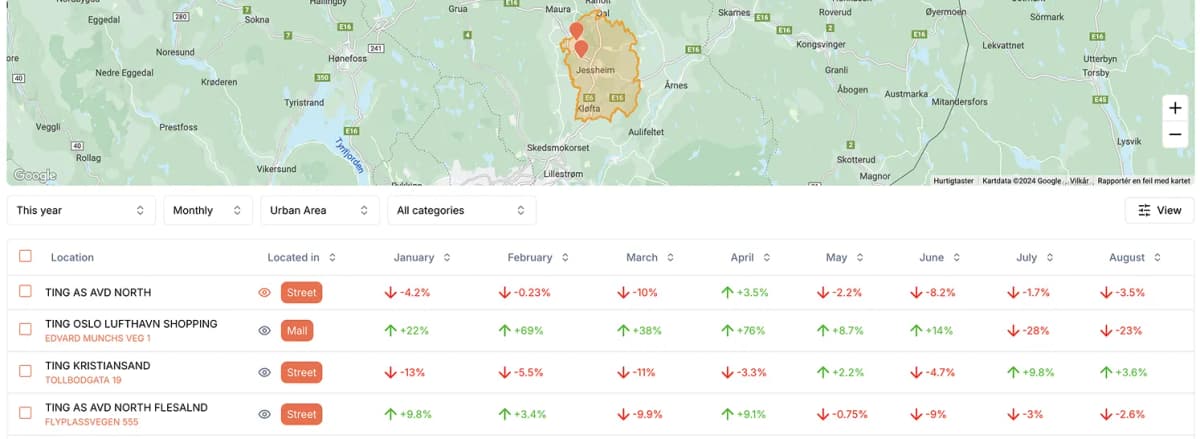Click the lower red map pin near Jessheim
Image resolution: width=1200 pixels, height=439 pixels.
(x=581, y=48)
